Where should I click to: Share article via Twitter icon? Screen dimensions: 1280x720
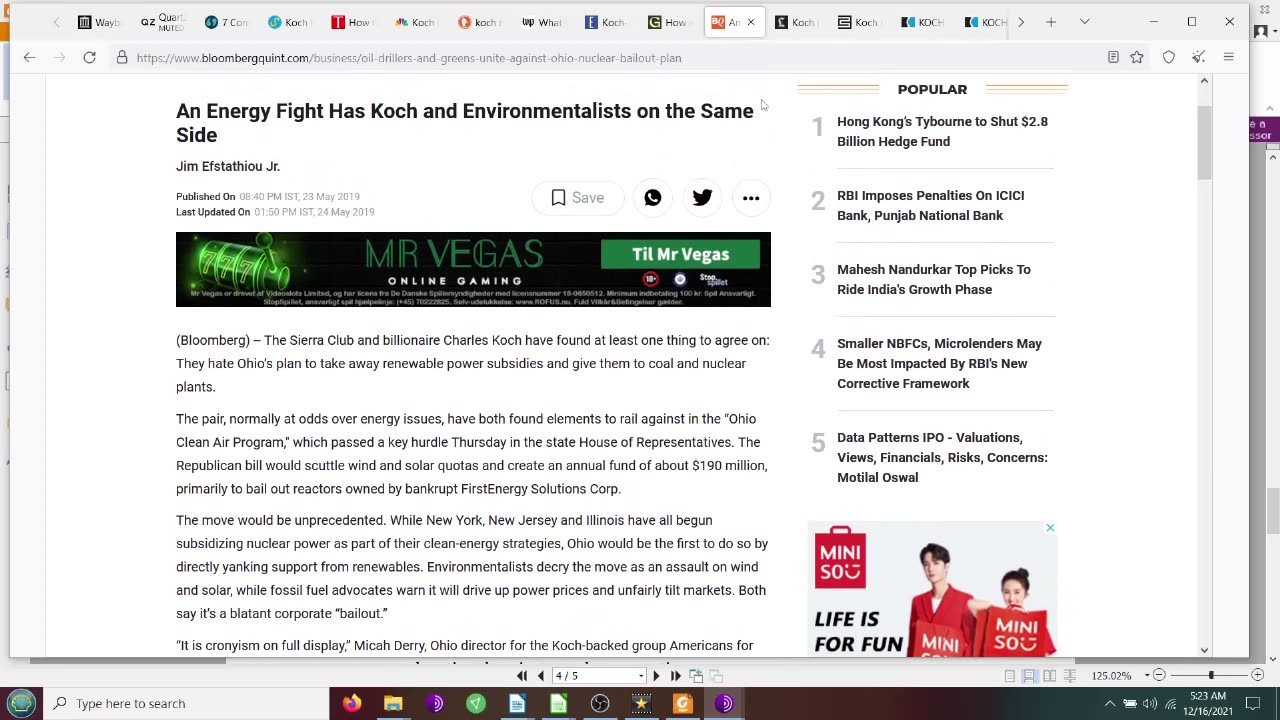click(702, 198)
